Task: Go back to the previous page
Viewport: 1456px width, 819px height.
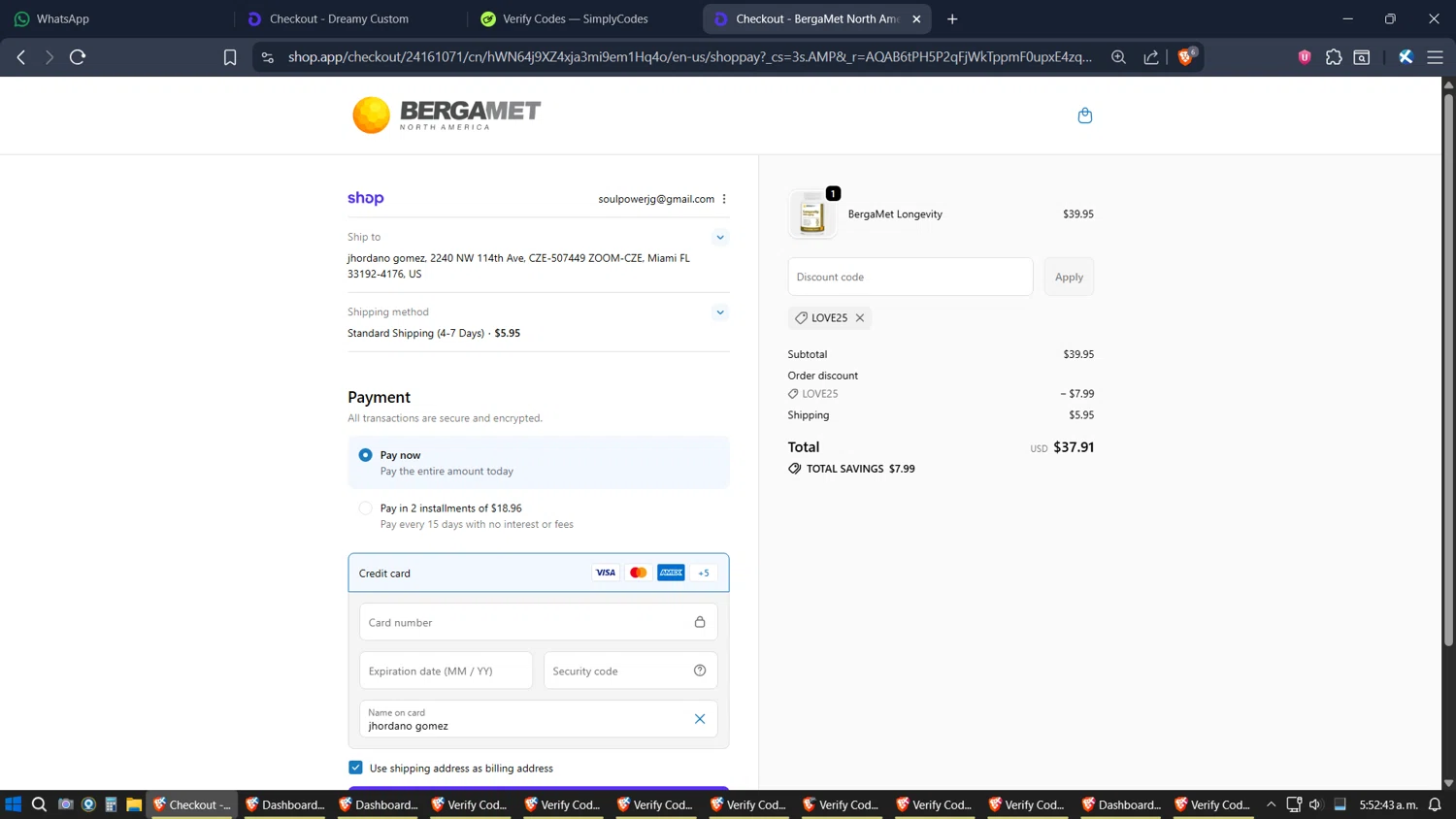Action: pyautogui.click(x=21, y=57)
